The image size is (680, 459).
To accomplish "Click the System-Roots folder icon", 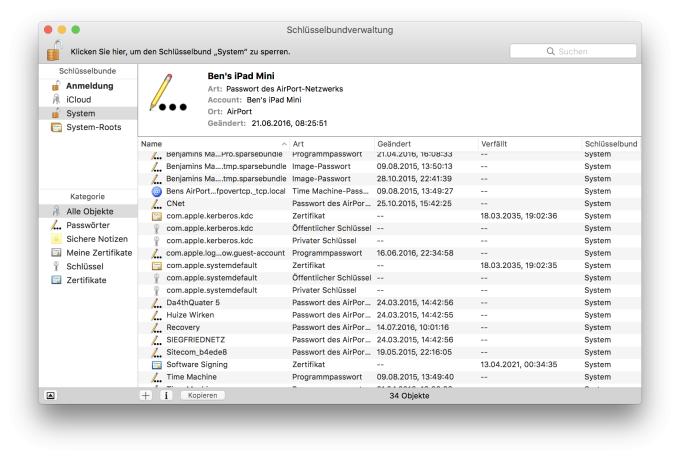I will [56, 127].
